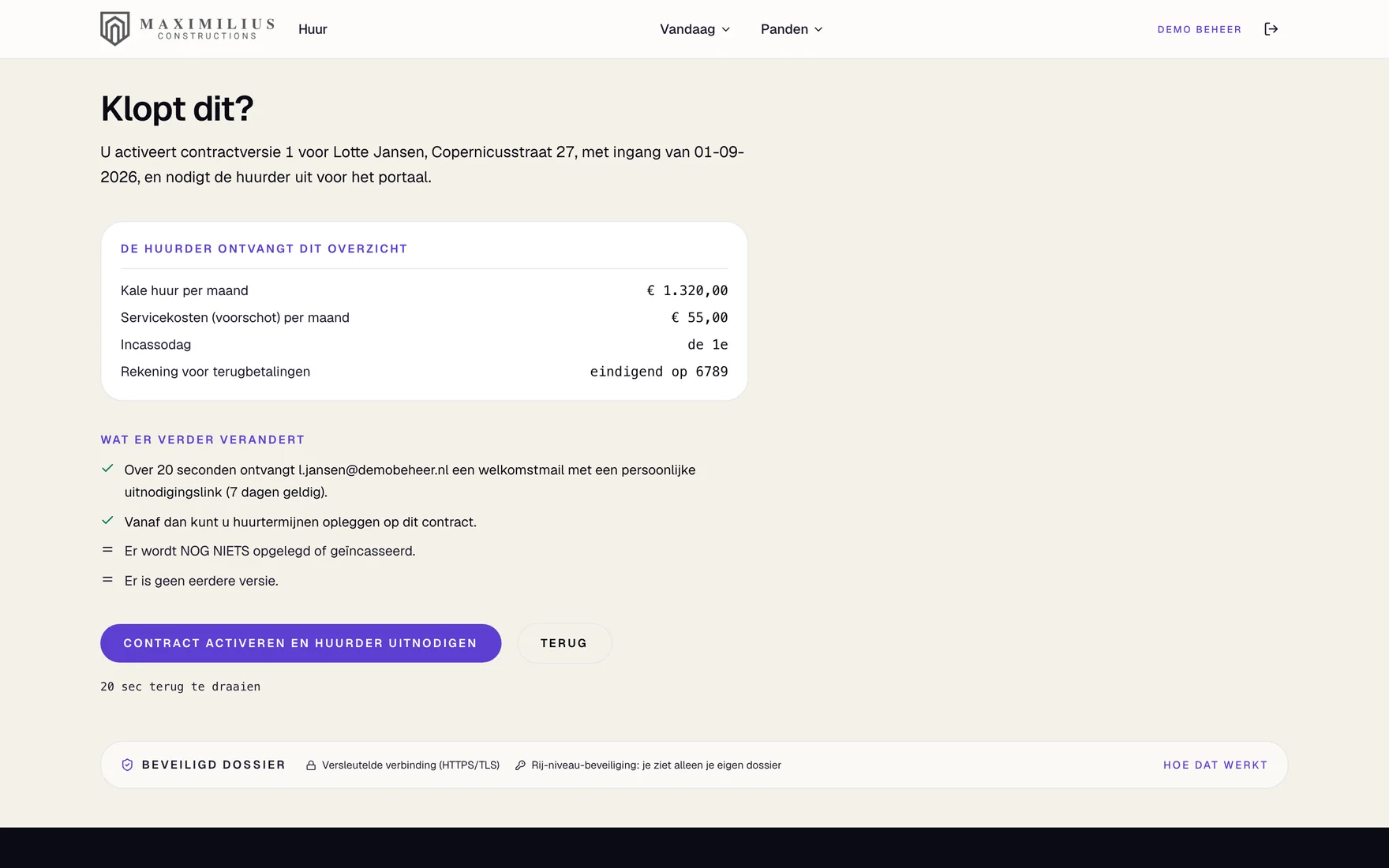Image resolution: width=1389 pixels, height=868 pixels.
Task: Go back with the Terug button
Action: click(x=564, y=643)
